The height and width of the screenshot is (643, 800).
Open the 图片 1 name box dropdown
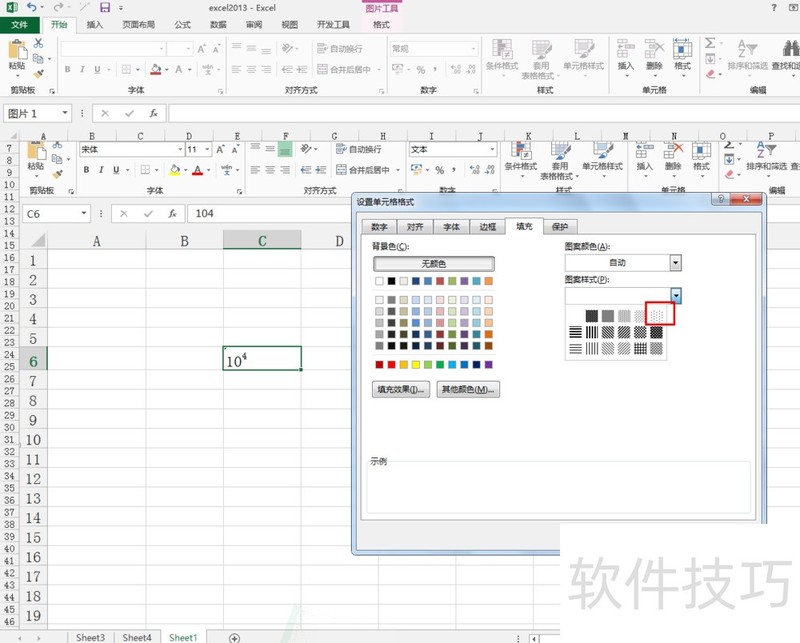click(x=65, y=113)
